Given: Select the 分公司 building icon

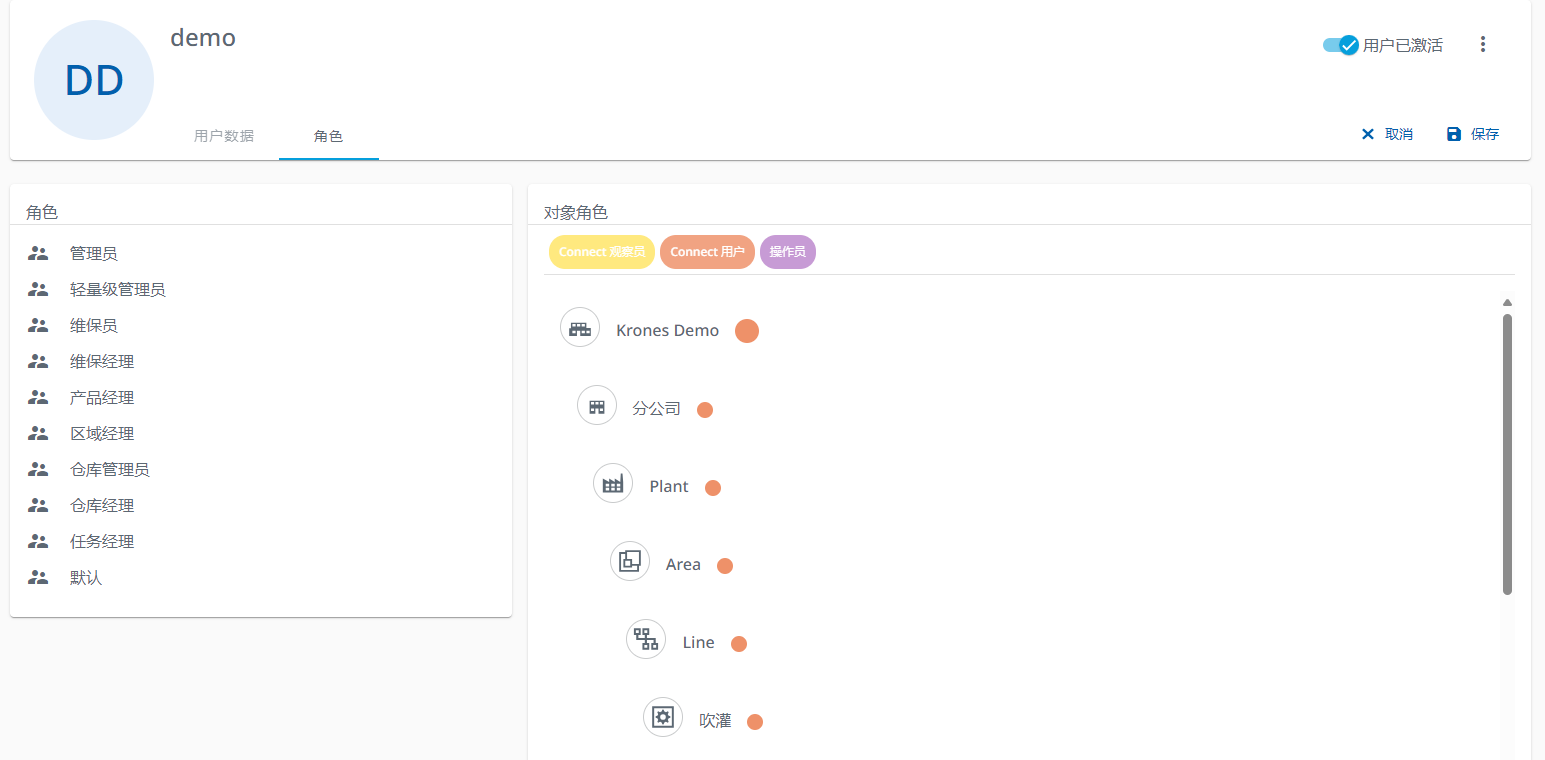Looking at the screenshot, I should pyautogui.click(x=597, y=405).
